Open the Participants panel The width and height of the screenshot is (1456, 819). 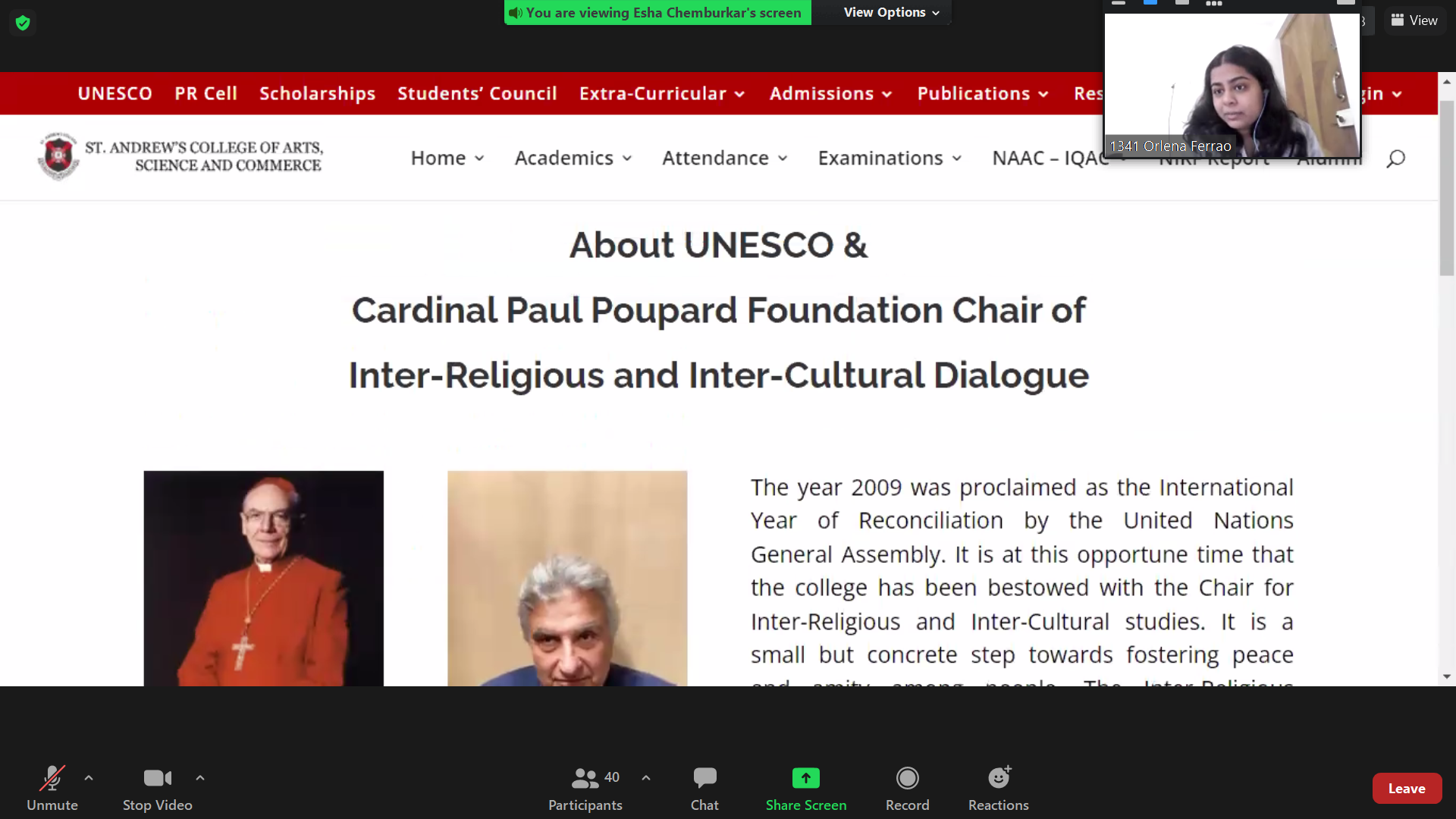(x=585, y=789)
